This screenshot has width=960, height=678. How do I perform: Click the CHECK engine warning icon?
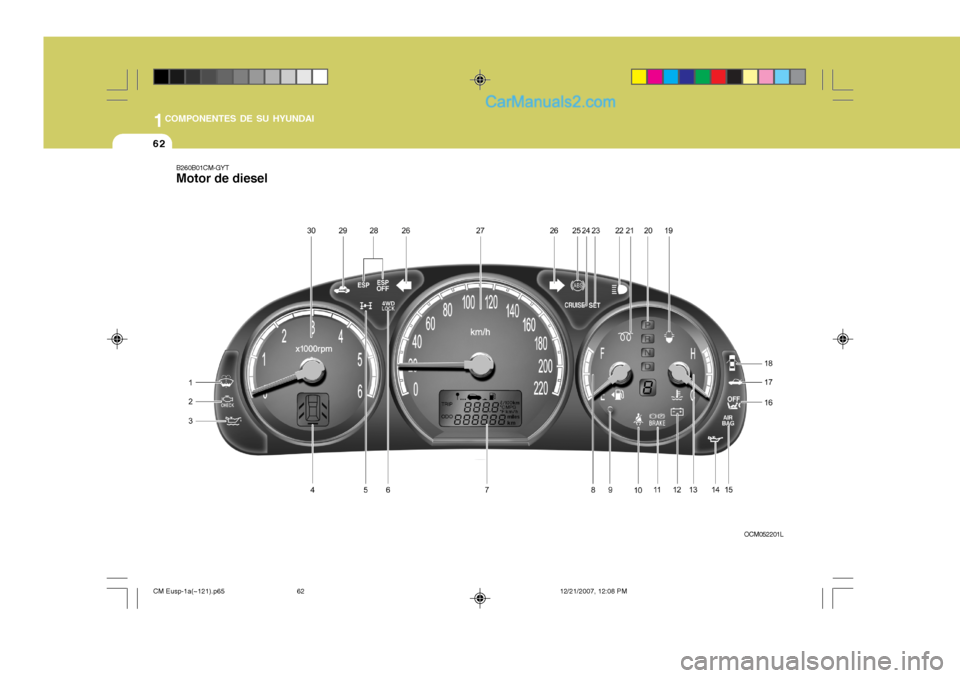(x=228, y=401)
